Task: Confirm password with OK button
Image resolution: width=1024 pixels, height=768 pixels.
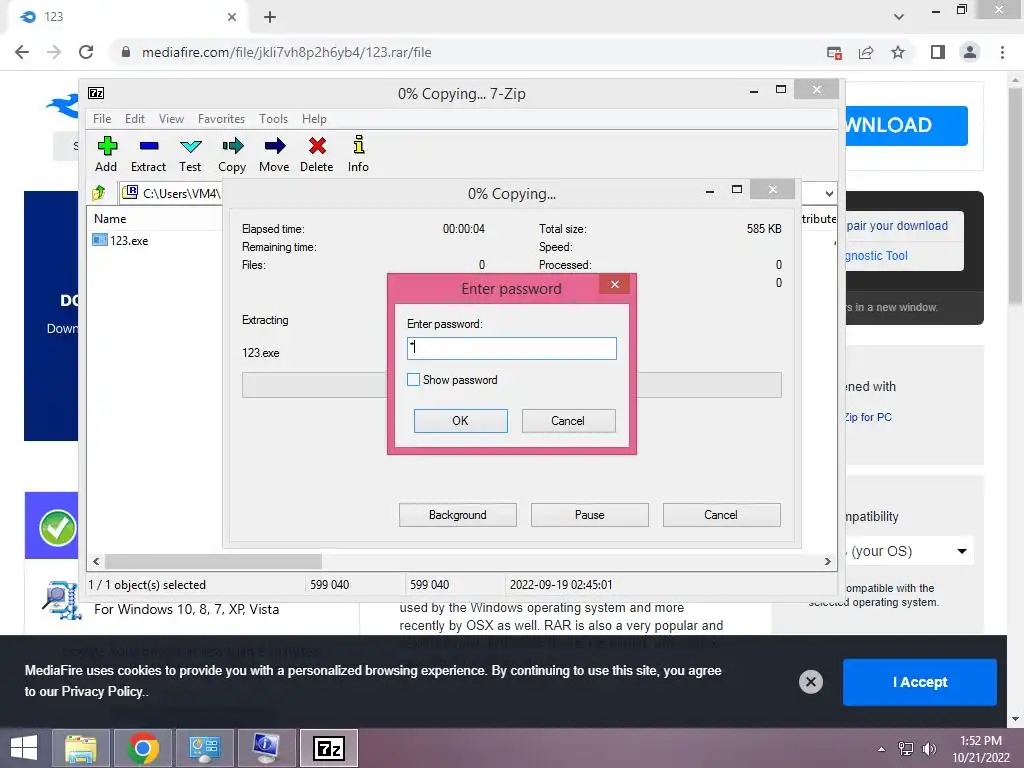Action: pos(460,421)
